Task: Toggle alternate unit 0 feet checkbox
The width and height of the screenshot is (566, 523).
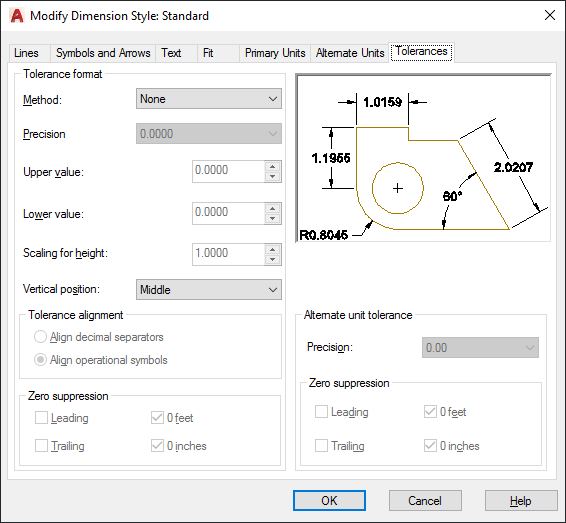Action: coord(430,411)
